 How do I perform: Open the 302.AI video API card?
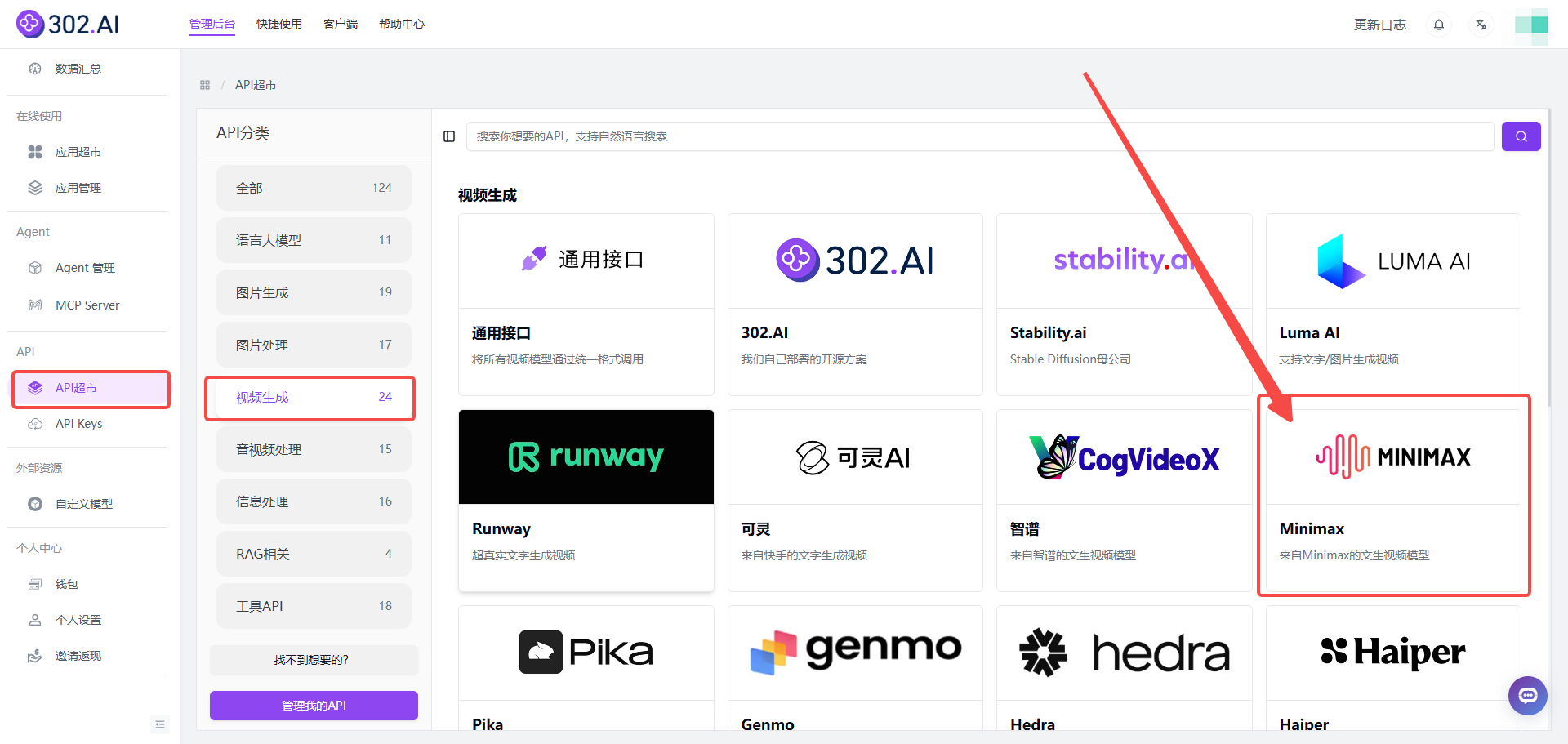coord(855,305)
